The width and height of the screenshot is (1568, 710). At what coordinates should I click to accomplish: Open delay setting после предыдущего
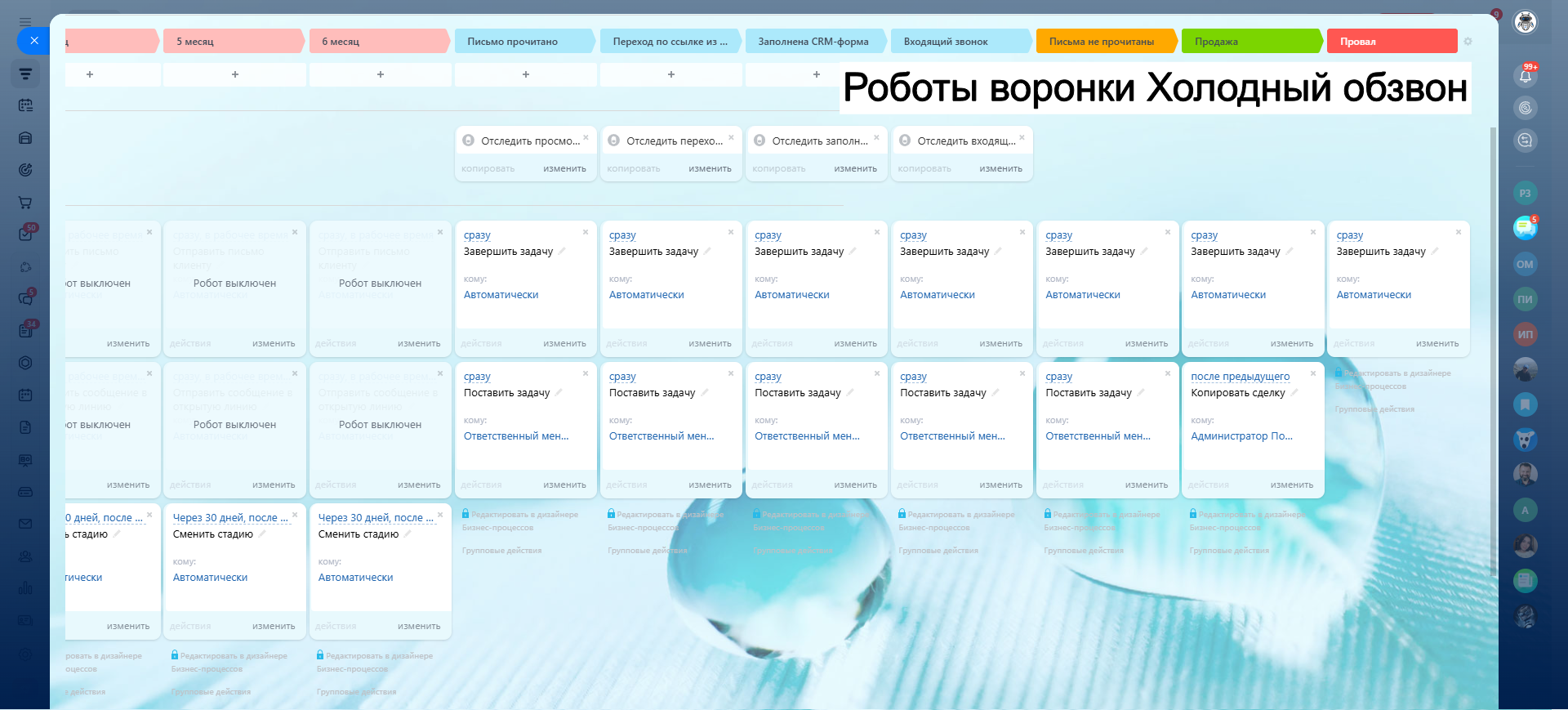pos(1241,377)
